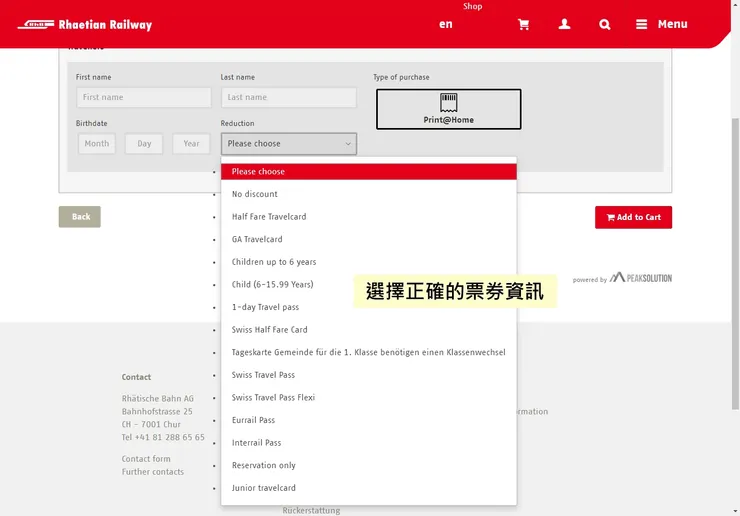Select Child (6-15.99 Years) option
The image size is (740, 516).
(x=369, y=285)
